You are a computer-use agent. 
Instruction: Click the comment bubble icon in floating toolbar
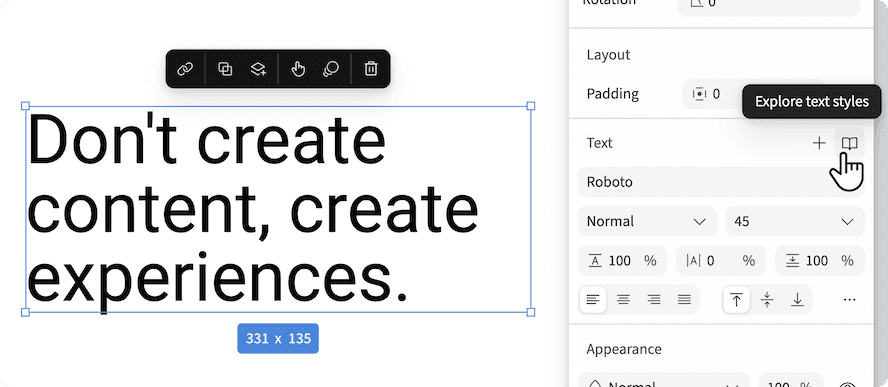pyautogui.click(x=331, y=69)
